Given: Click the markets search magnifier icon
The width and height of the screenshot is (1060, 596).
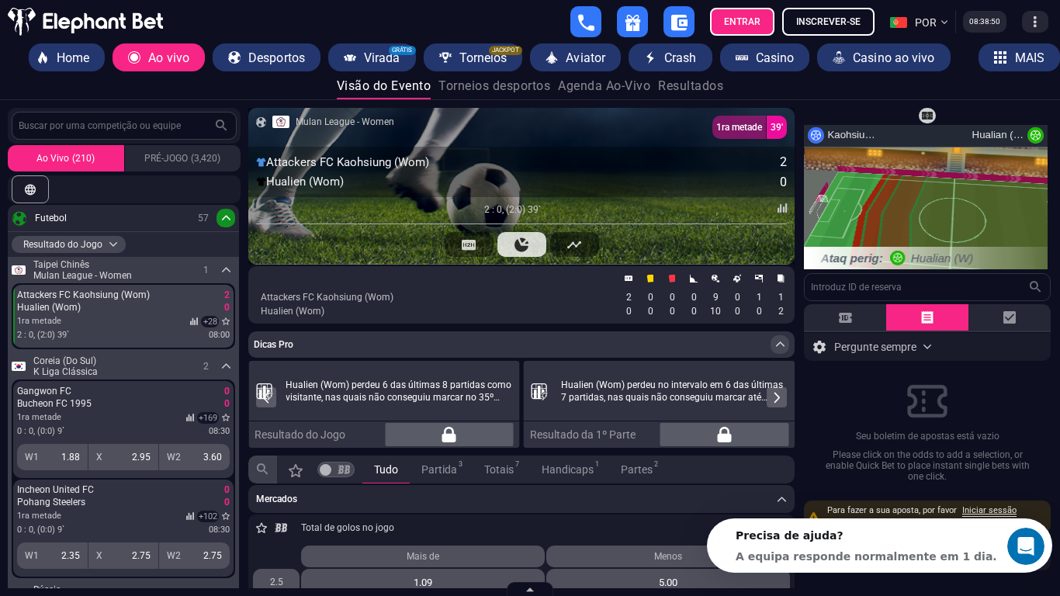Looking at the screenshot, I should tap(262, 470).
